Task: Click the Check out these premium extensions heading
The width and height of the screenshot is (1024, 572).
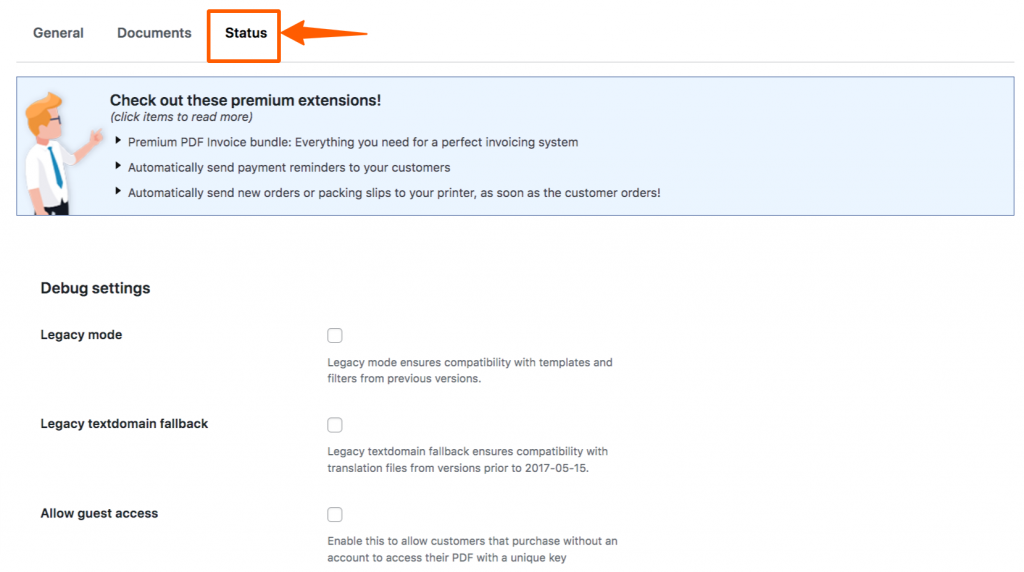Action: tap(245, 101)
